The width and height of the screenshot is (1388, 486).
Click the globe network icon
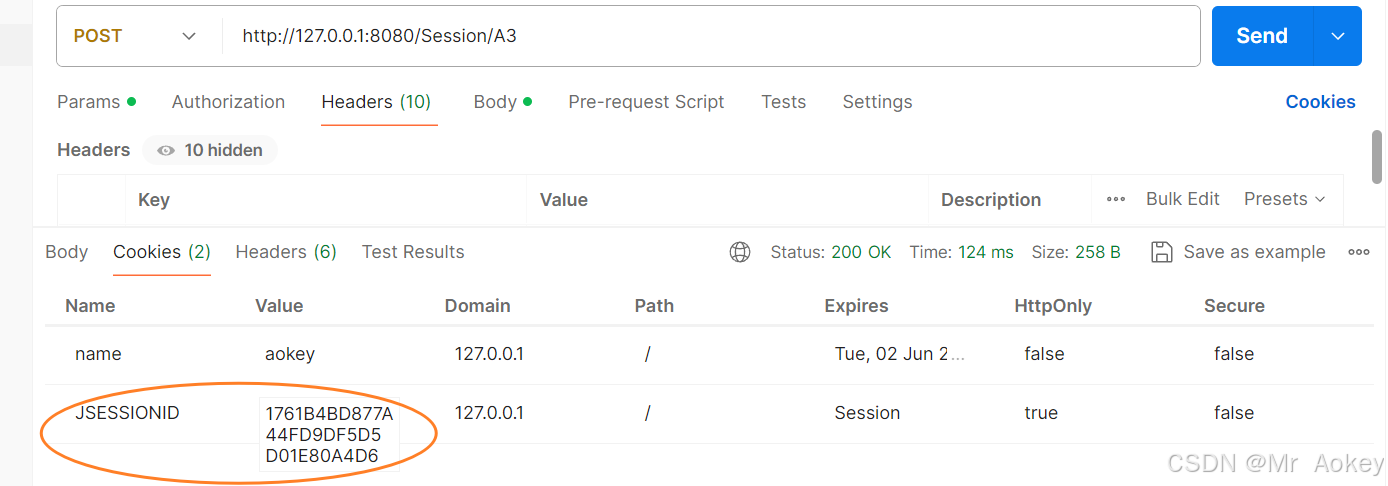(x=740, y=252)
